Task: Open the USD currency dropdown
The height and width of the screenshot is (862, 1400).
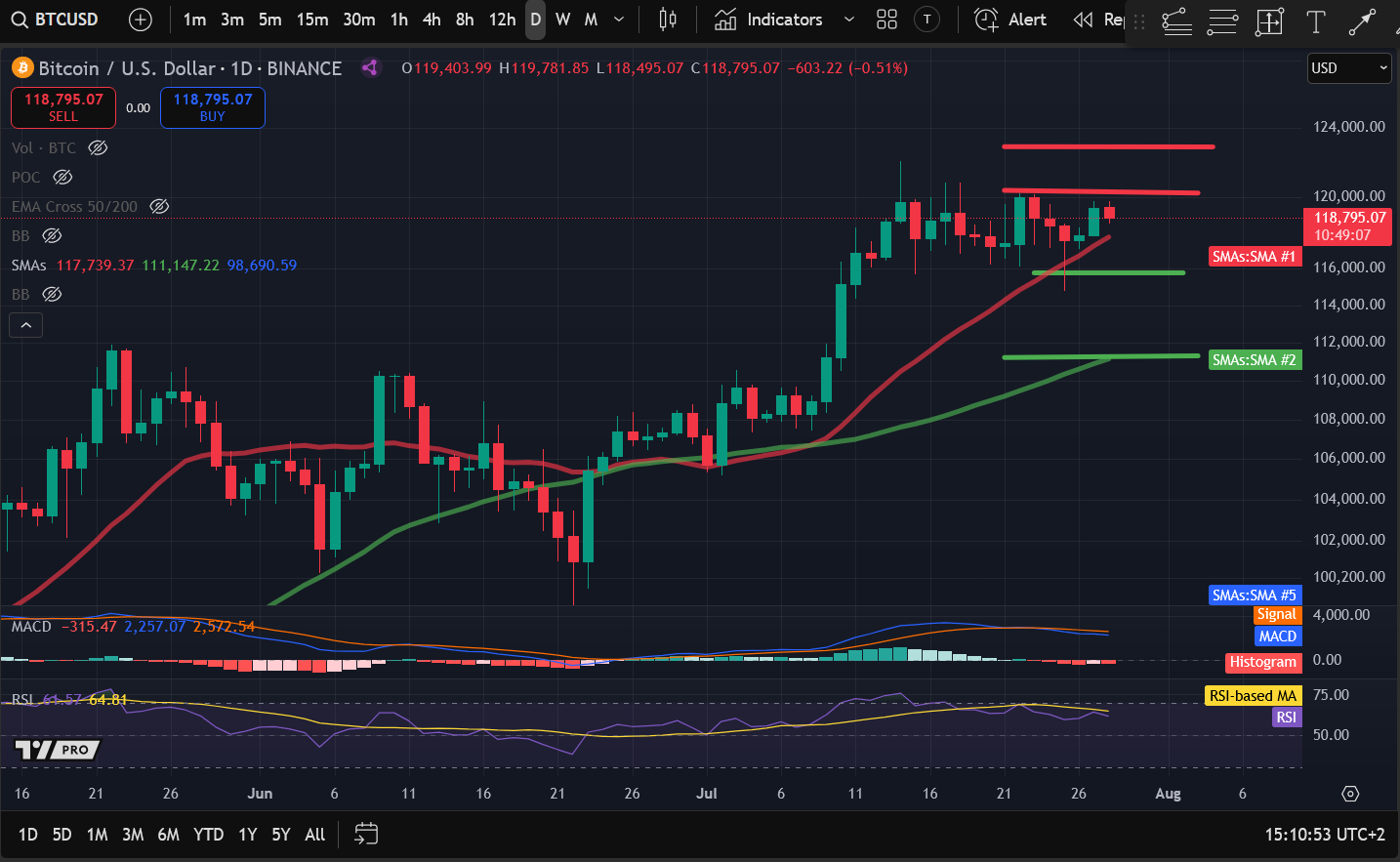Action: (1349, 68)
